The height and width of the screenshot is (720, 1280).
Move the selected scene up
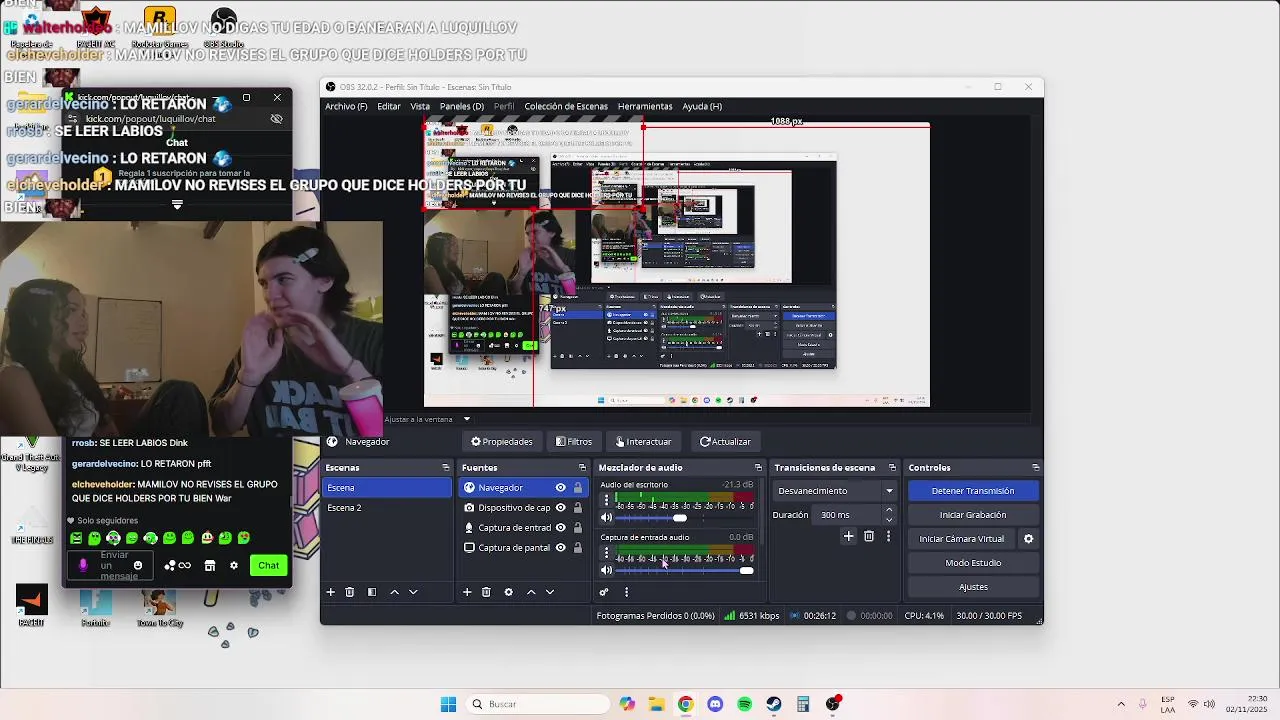point(394,592)
